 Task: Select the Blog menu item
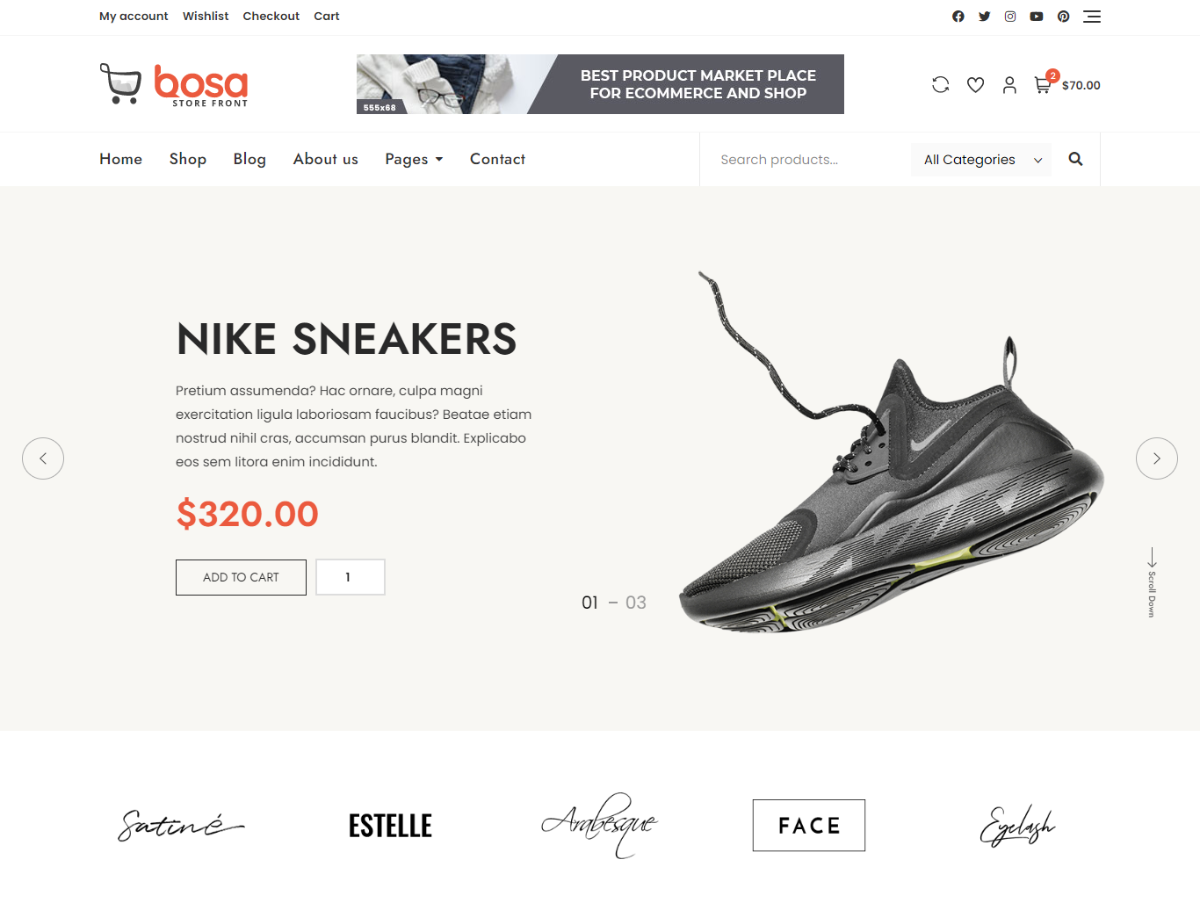[249, 159]
